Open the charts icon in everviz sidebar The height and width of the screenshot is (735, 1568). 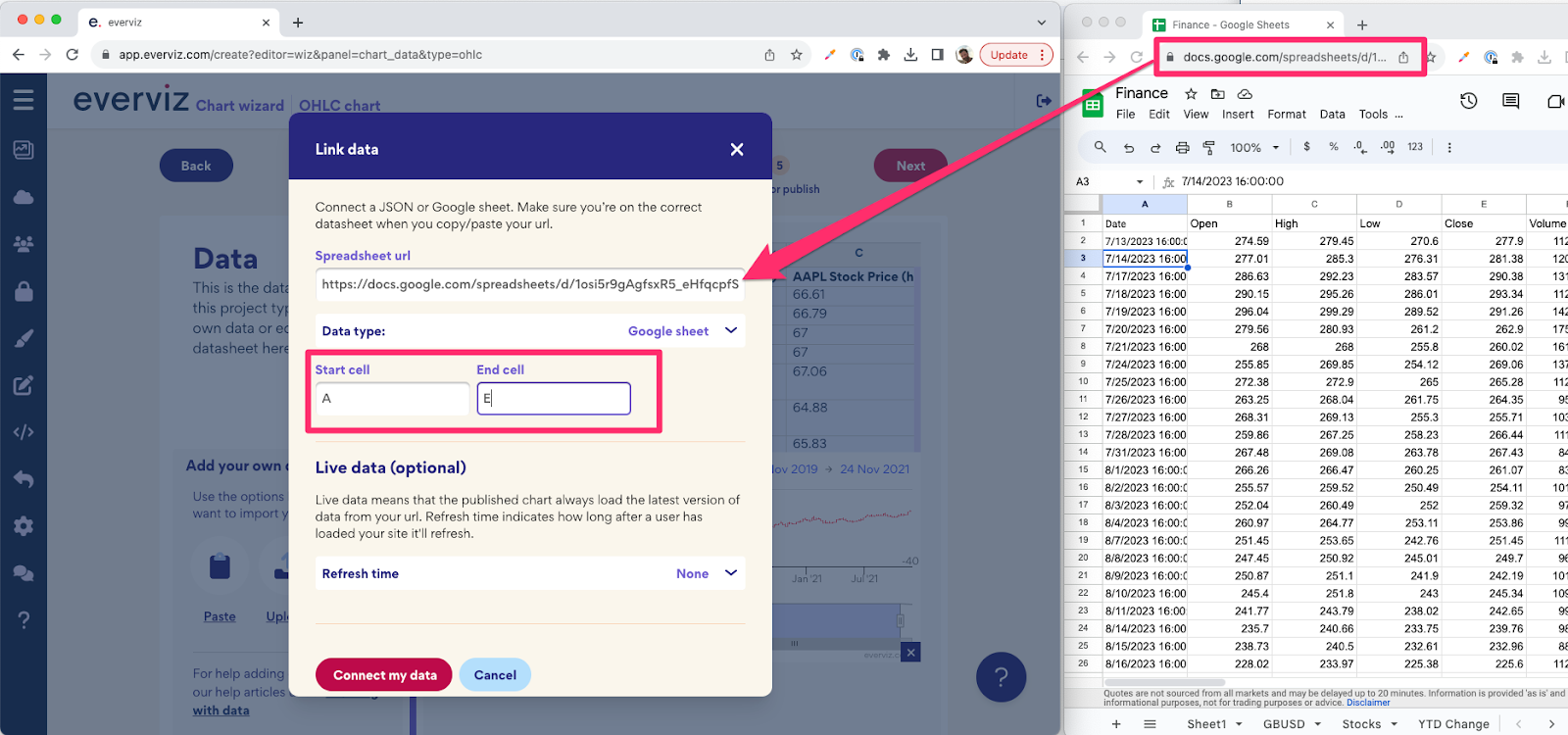click(x=24, y=150)
